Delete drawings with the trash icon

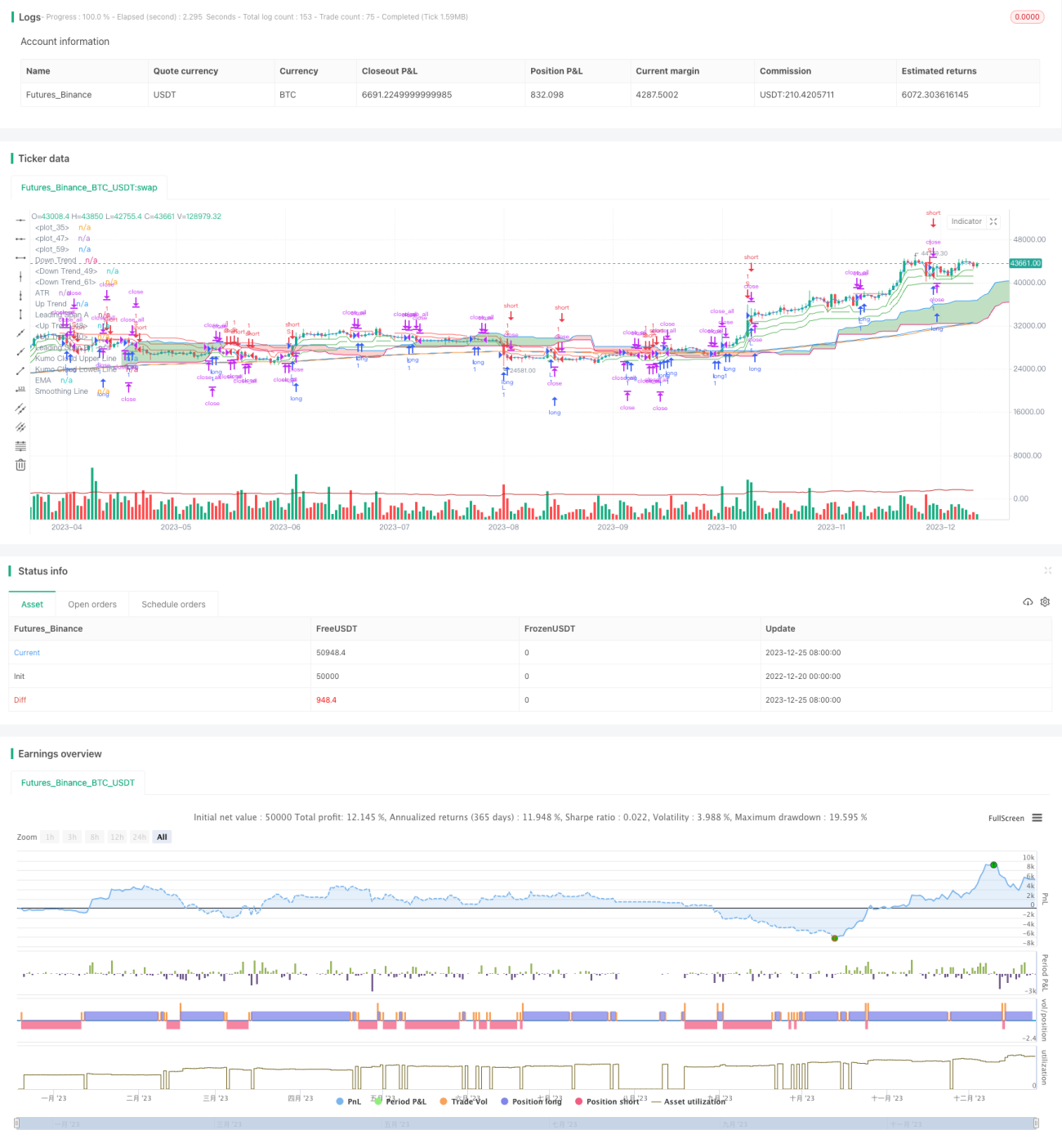20,465
